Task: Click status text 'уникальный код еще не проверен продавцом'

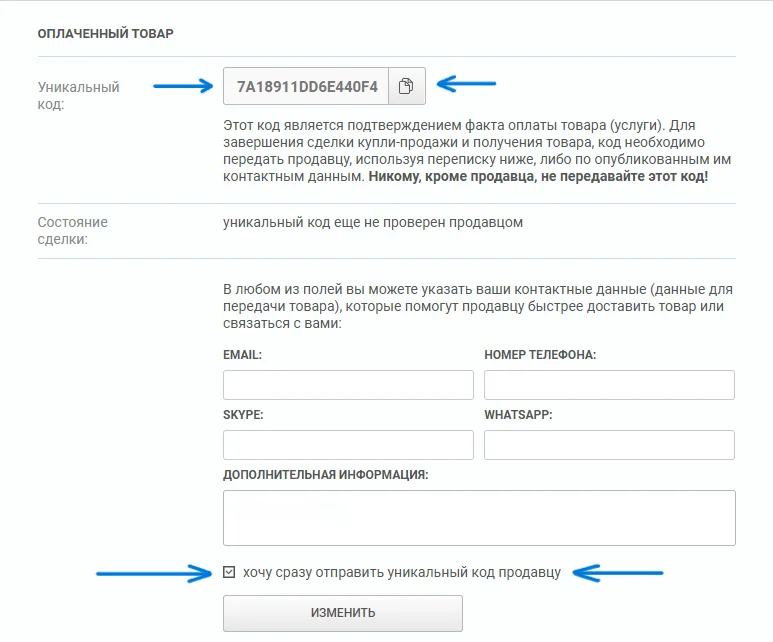Action: [373, 222]
